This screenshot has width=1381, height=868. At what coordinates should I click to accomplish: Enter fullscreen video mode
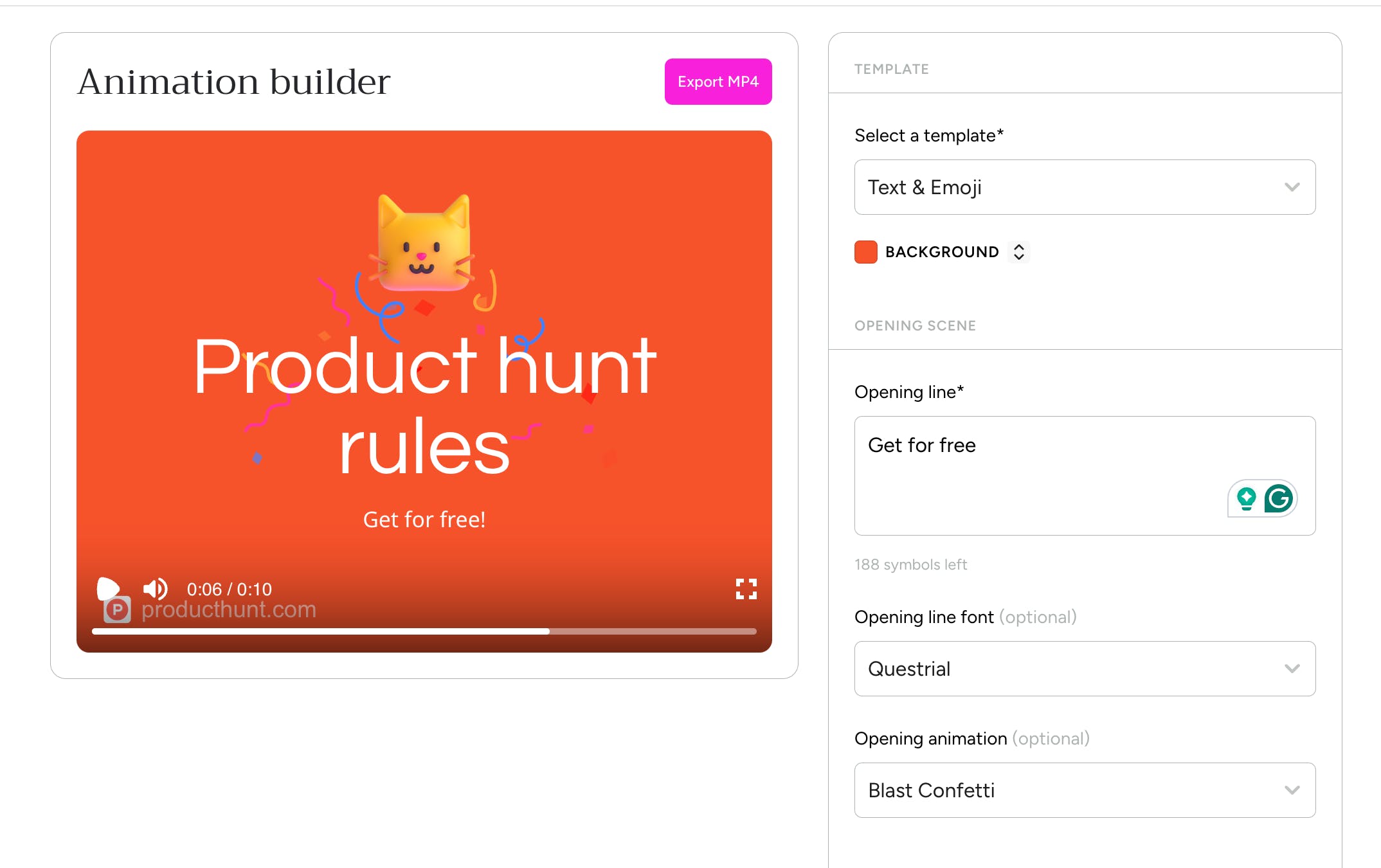tap(746, 588)
